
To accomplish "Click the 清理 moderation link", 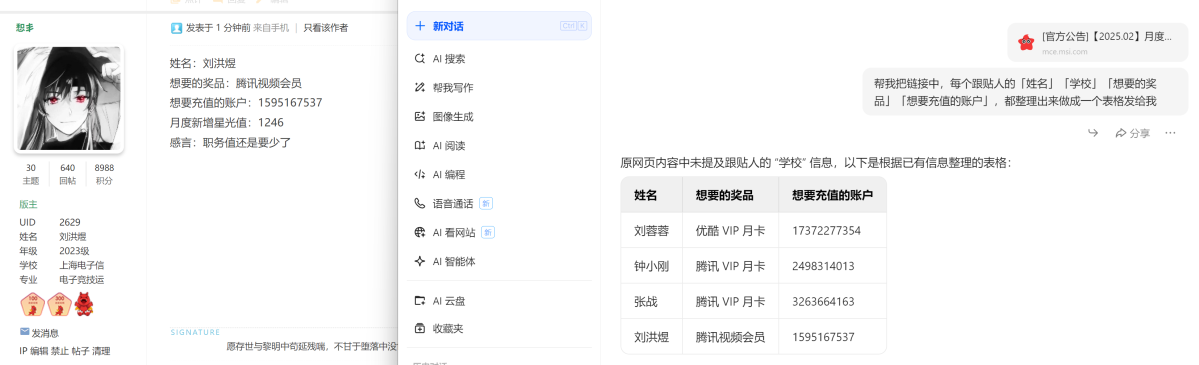I will [101, 351].
